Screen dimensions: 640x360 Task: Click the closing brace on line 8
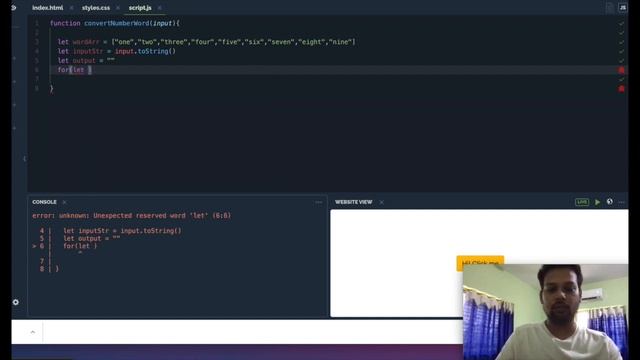pos(51,89)
